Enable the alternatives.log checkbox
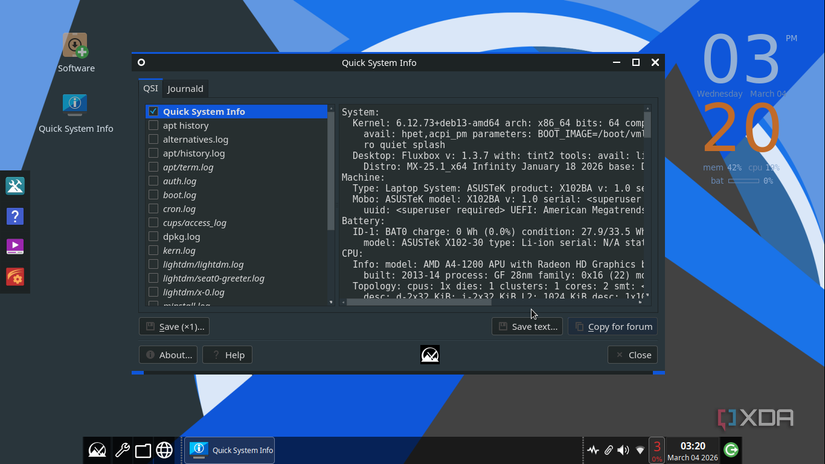 click(x=153, y=139)
